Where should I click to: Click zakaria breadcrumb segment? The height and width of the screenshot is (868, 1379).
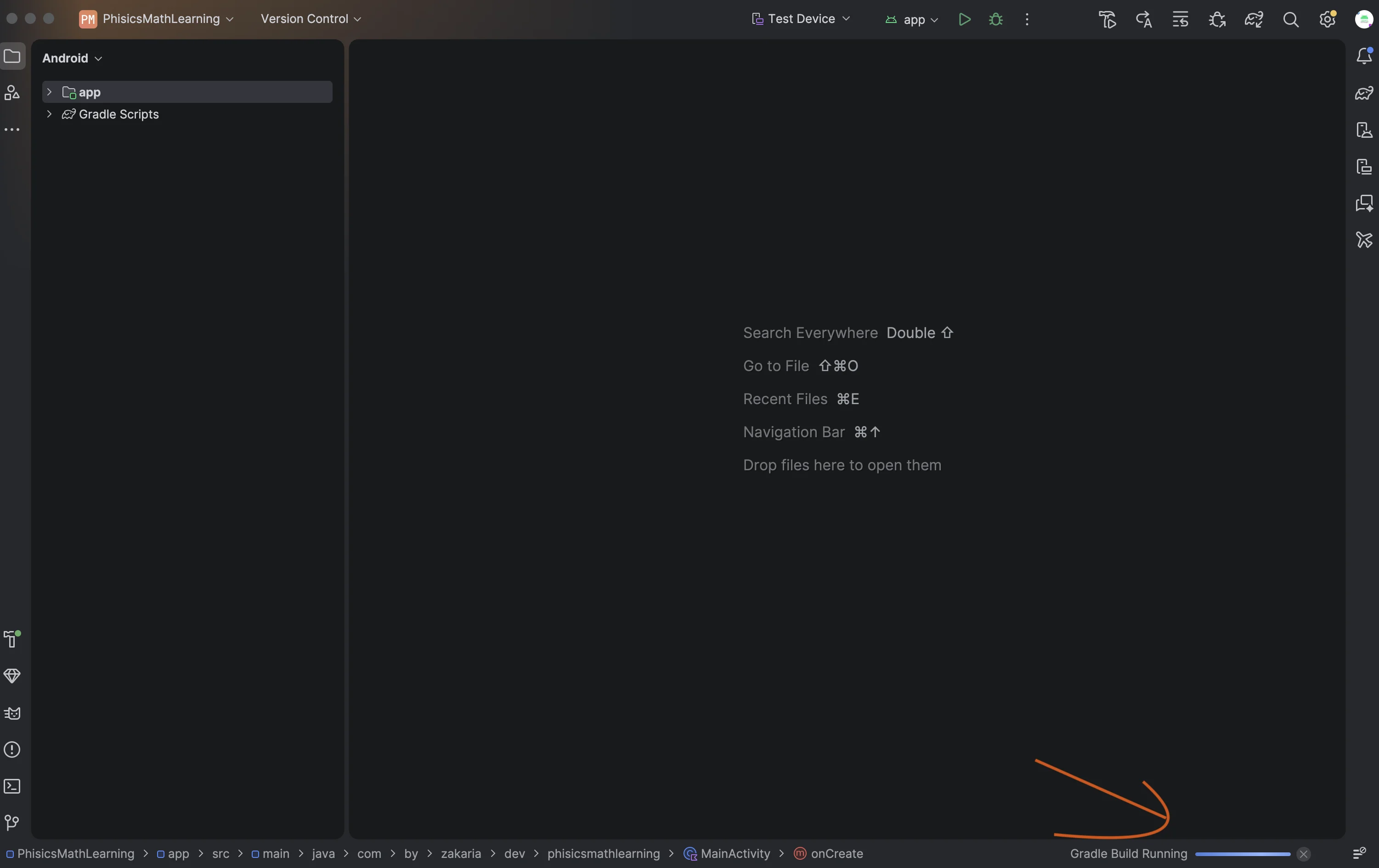(x=461, y=854)
